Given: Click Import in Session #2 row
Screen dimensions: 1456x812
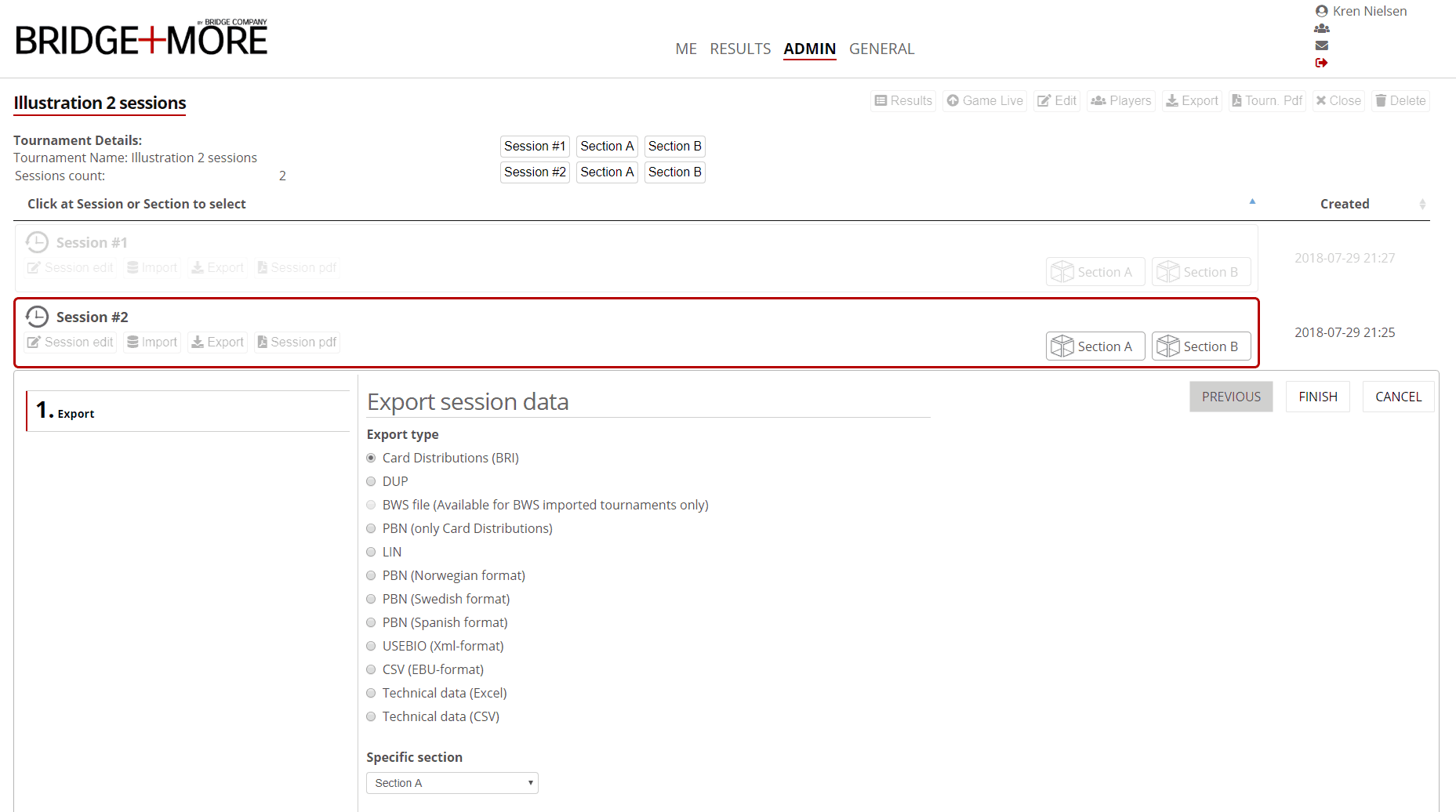Looking at the screenshot, I should pos(152,343).
